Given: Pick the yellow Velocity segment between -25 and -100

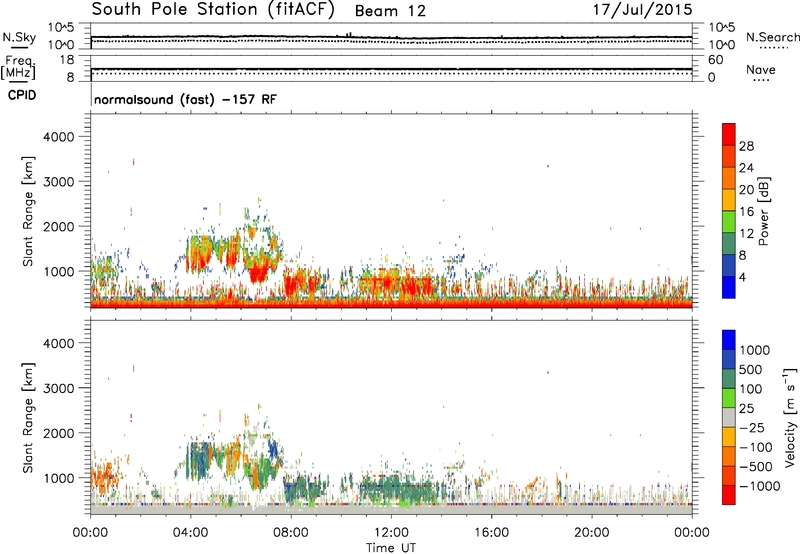Looking at the screenshot, I should pos(729,437).
